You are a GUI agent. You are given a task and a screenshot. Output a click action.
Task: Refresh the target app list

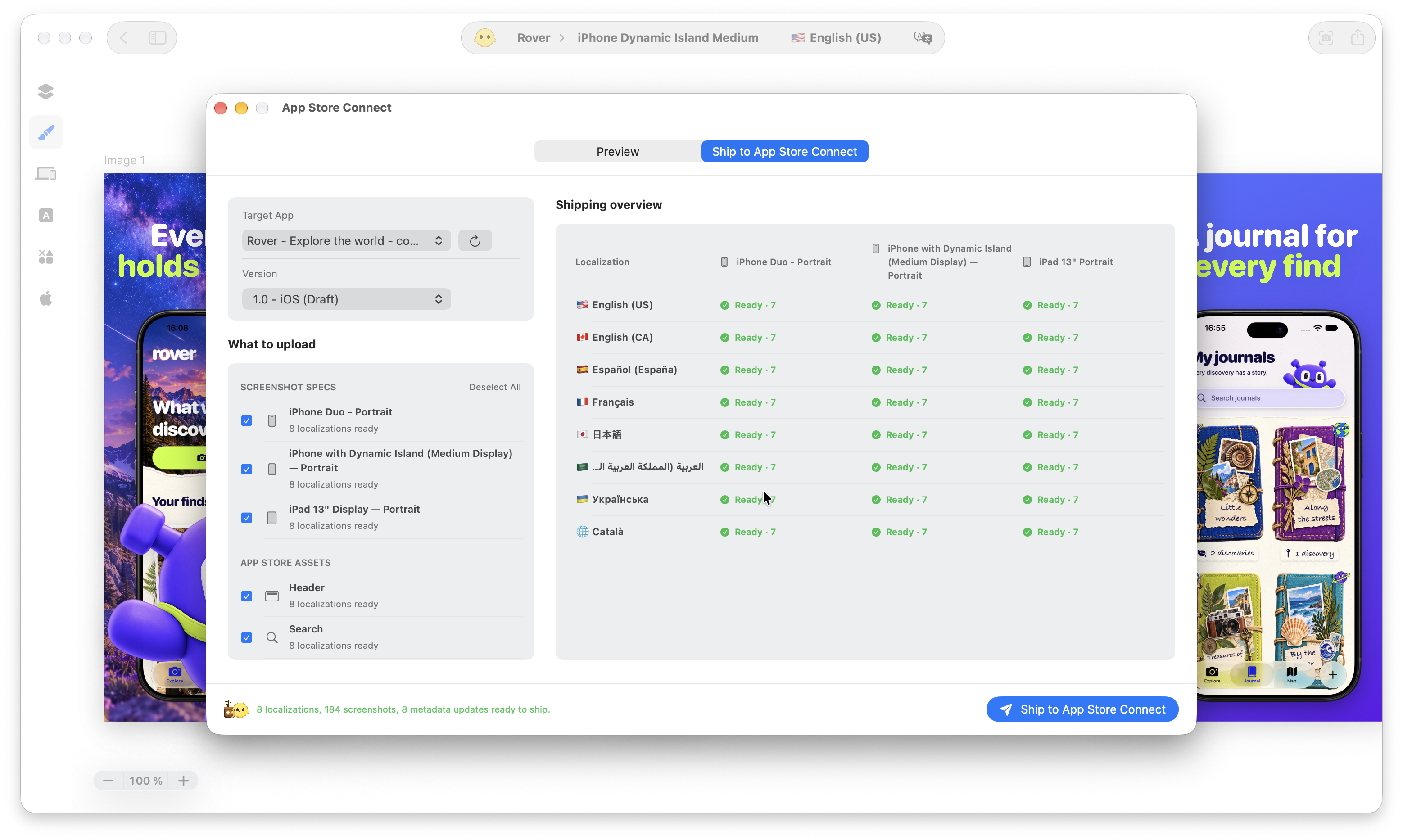475,240
